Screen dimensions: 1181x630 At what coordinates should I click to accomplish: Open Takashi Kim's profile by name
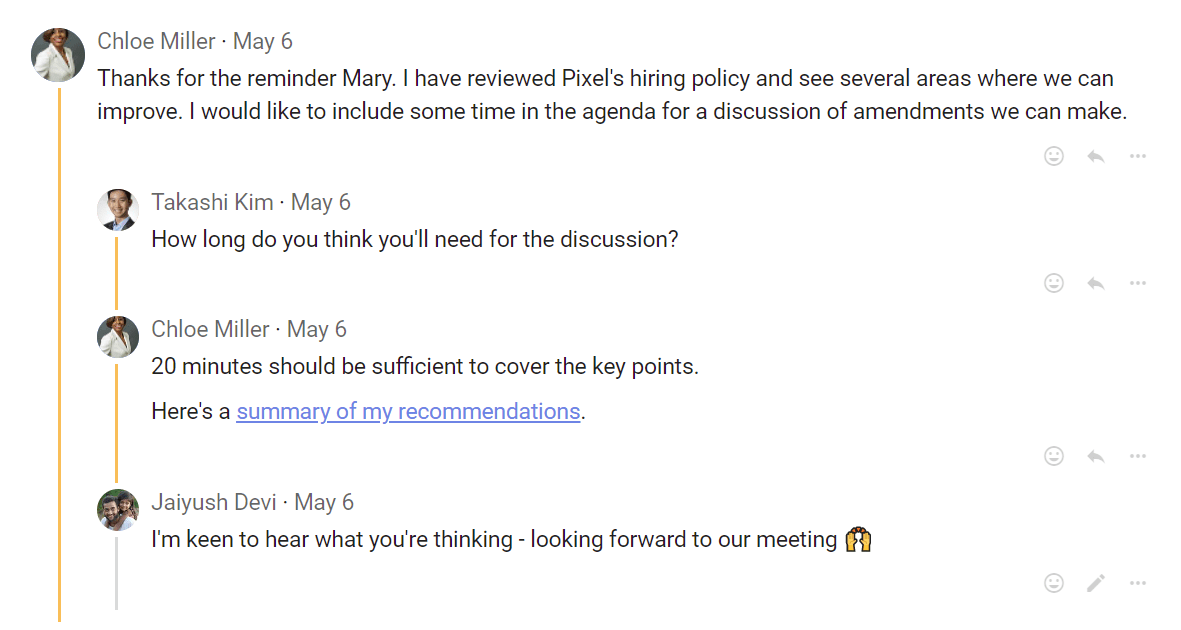212,202
